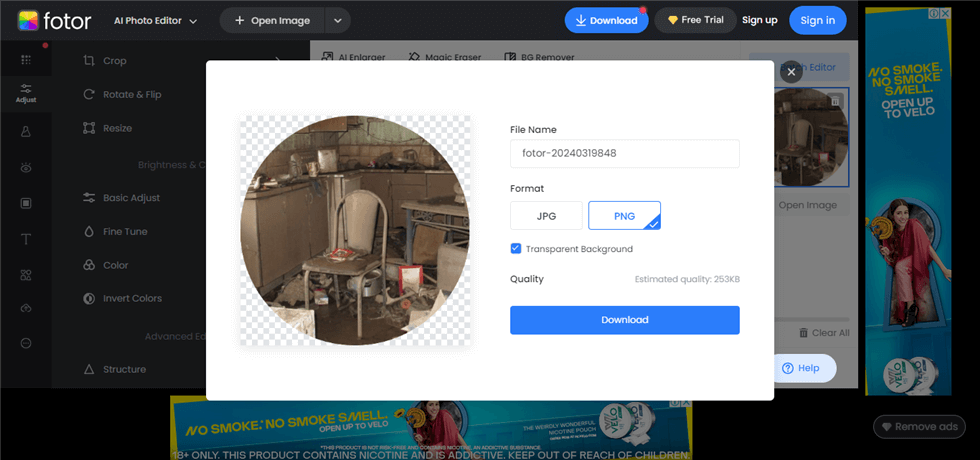
Task: Delete thumbnail via its trash icon
Action: 835,101
